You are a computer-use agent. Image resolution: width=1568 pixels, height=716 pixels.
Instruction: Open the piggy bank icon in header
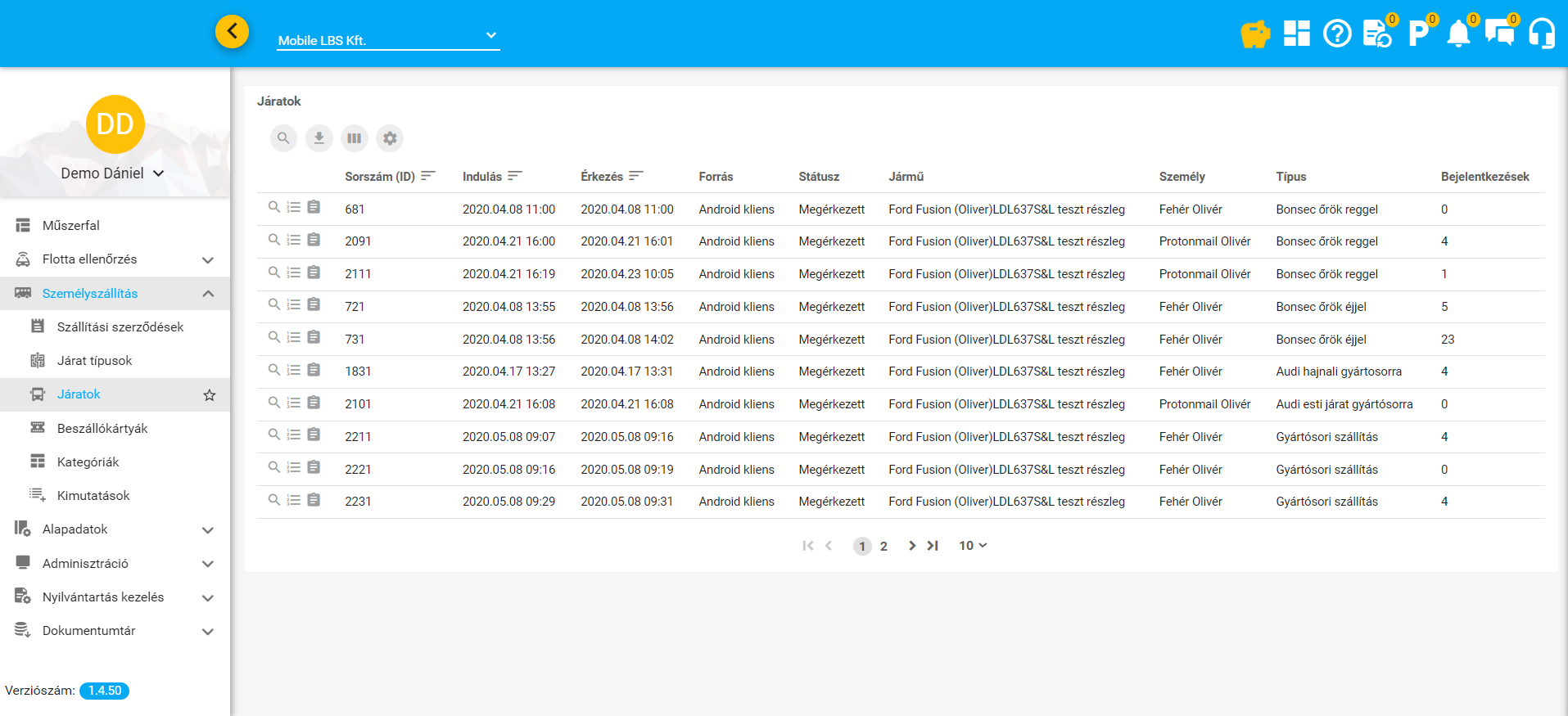click(1254, 34)
